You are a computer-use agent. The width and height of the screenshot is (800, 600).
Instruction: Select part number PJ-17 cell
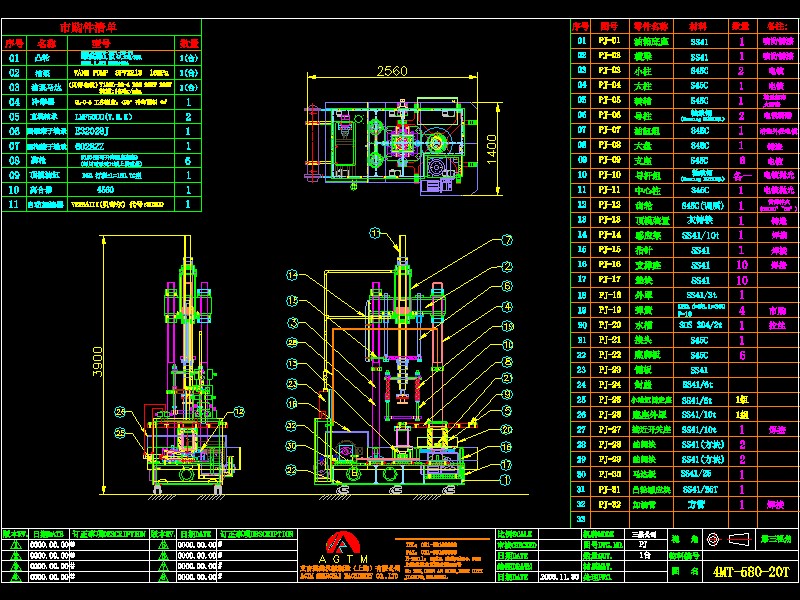609,280
